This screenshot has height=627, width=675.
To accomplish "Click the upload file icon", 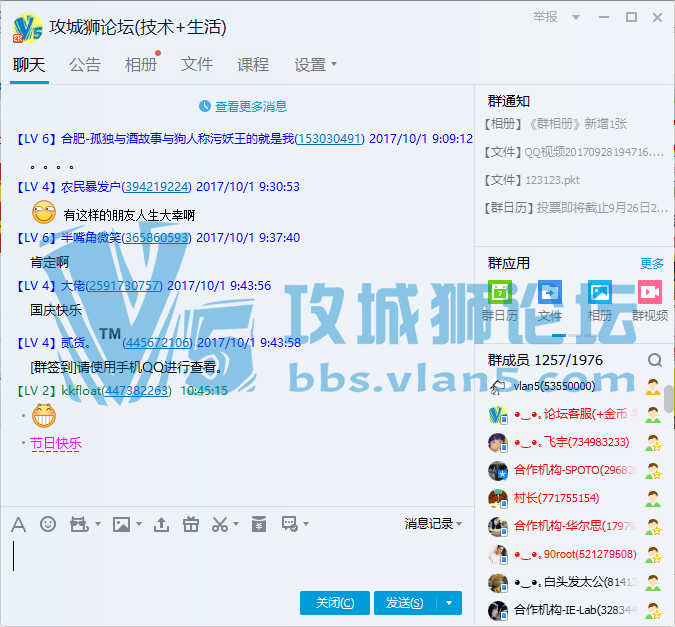I will (x=161, y=524).
